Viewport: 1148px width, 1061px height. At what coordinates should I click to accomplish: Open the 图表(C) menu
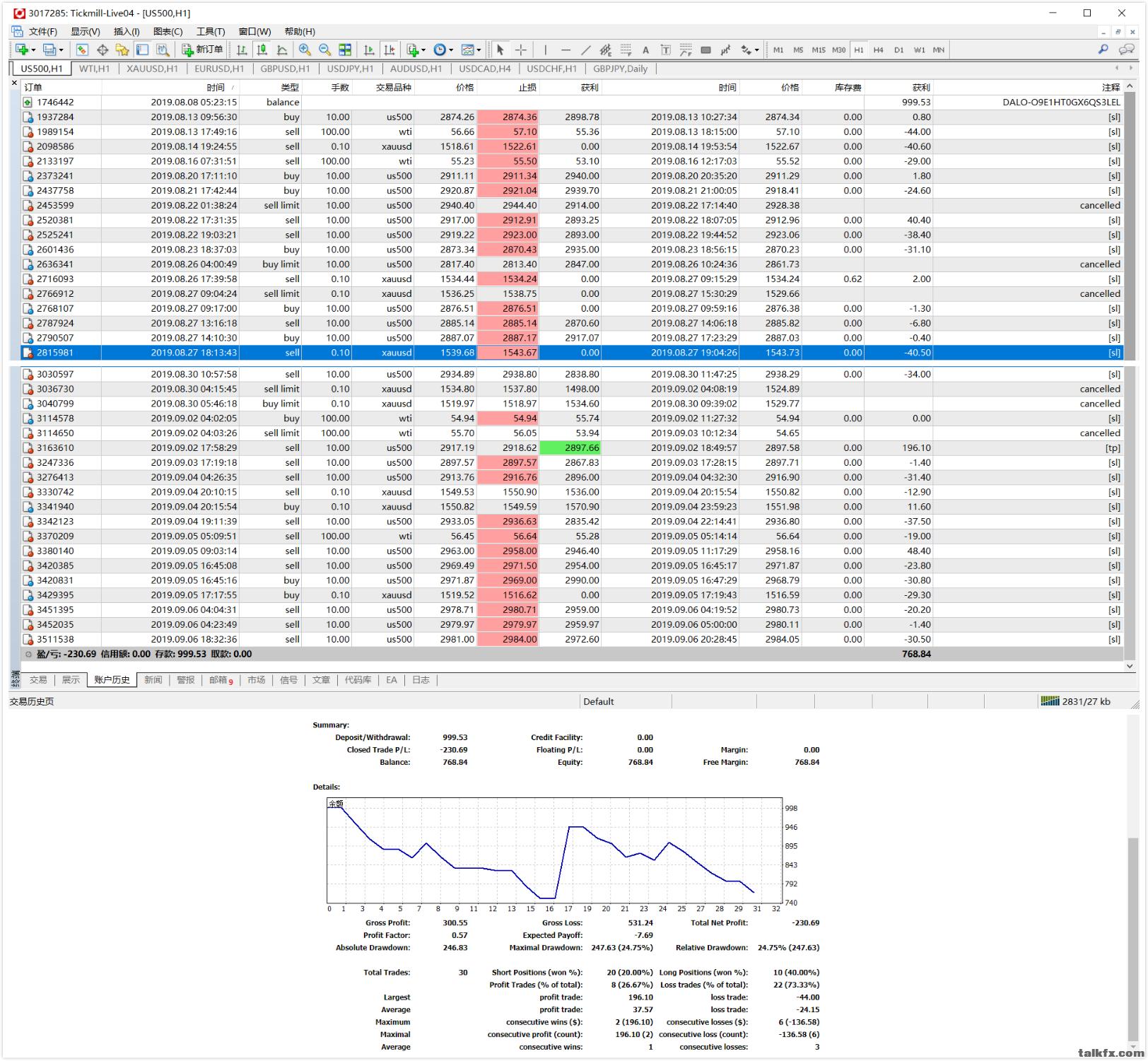pos(168,31)
